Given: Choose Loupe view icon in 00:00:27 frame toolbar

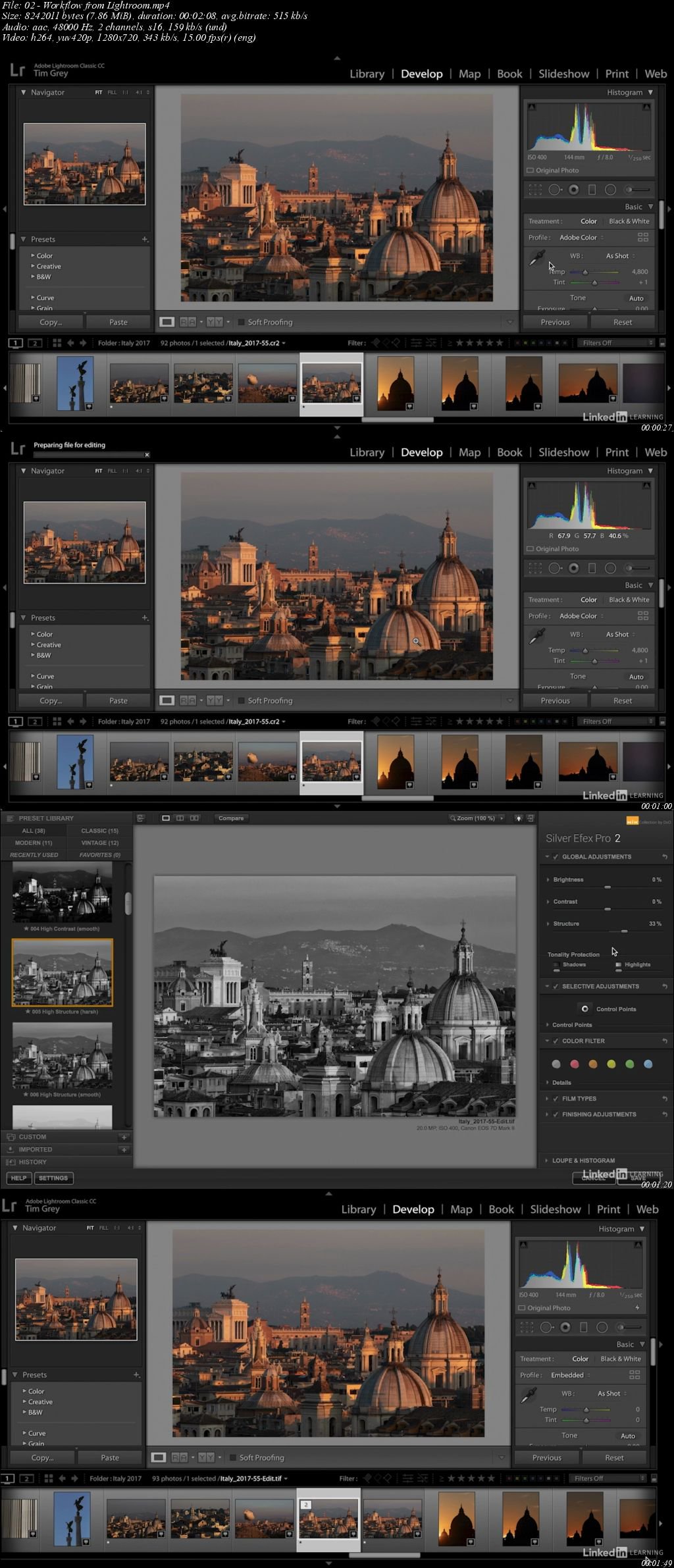Looking at the screenshot, I should [x=167, y=322].
